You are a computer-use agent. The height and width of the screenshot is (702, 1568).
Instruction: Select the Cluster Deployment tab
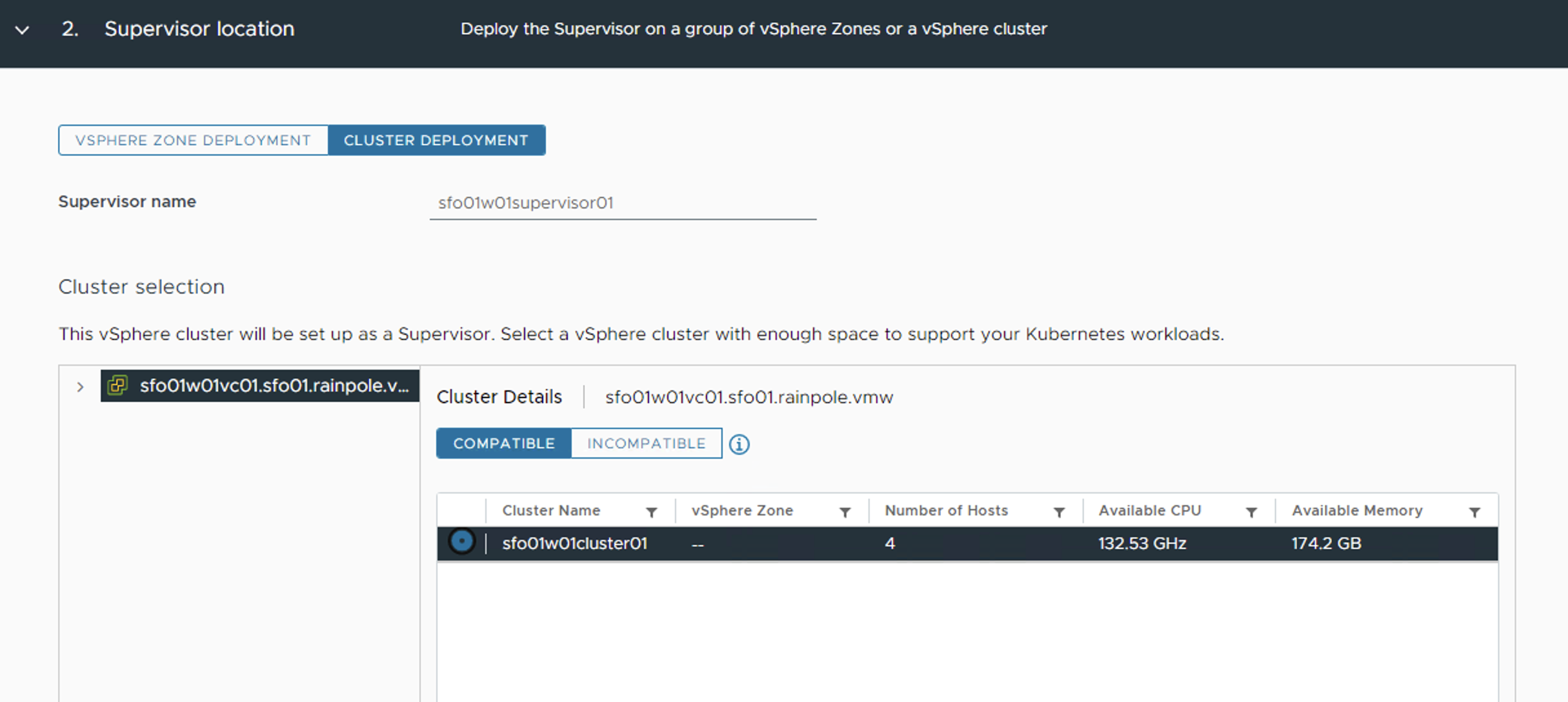coord(436,140)
